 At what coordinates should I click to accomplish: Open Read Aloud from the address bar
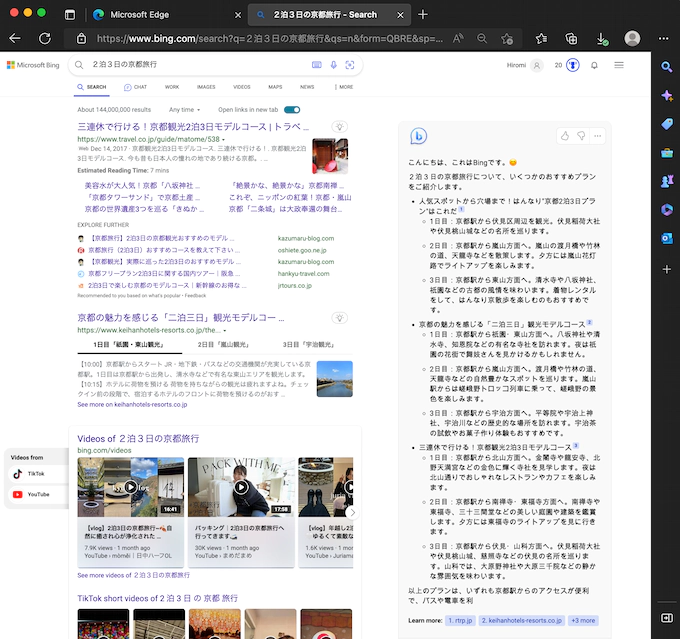458,39
